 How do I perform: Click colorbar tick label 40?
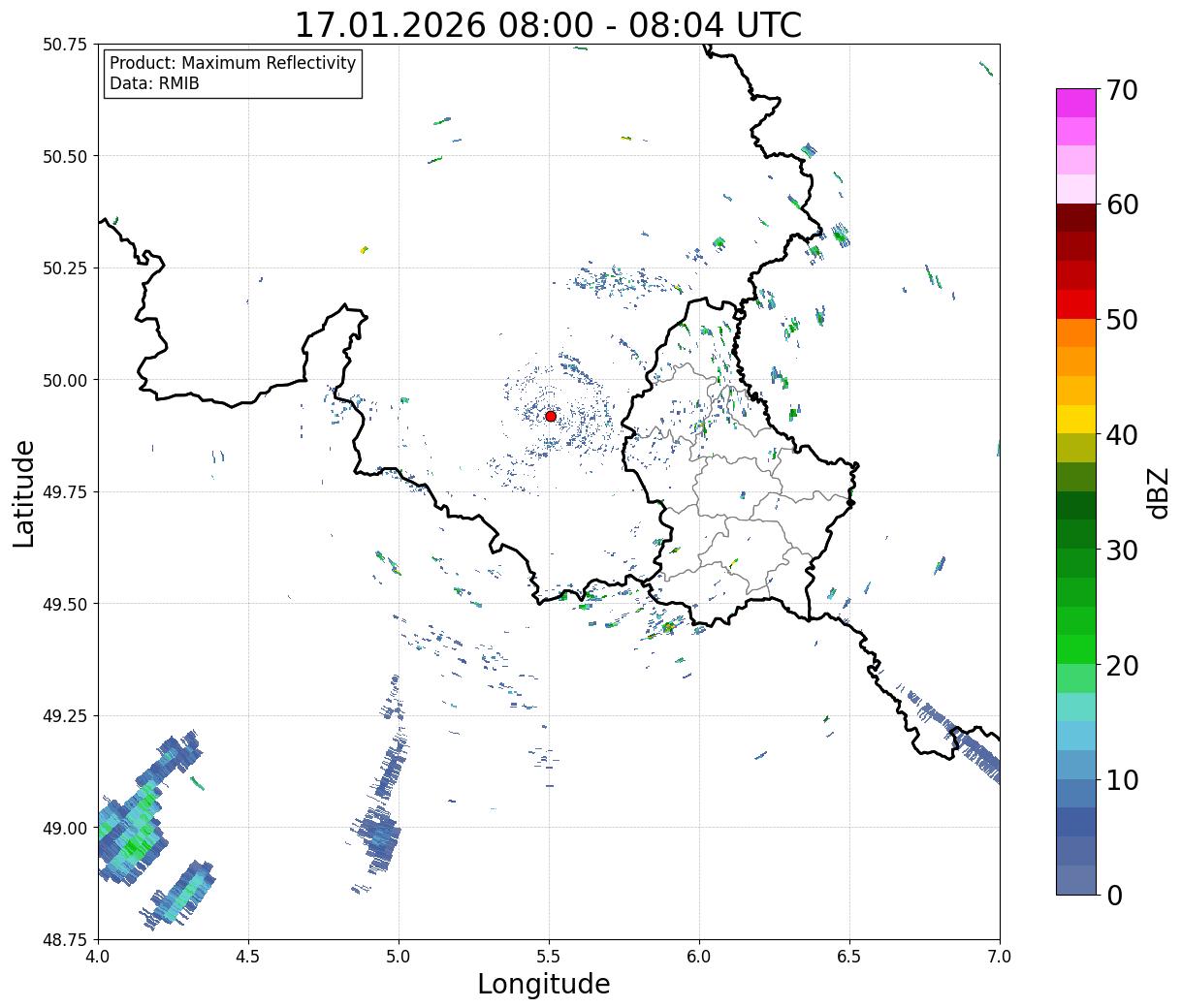click(x=1121, y=434)
